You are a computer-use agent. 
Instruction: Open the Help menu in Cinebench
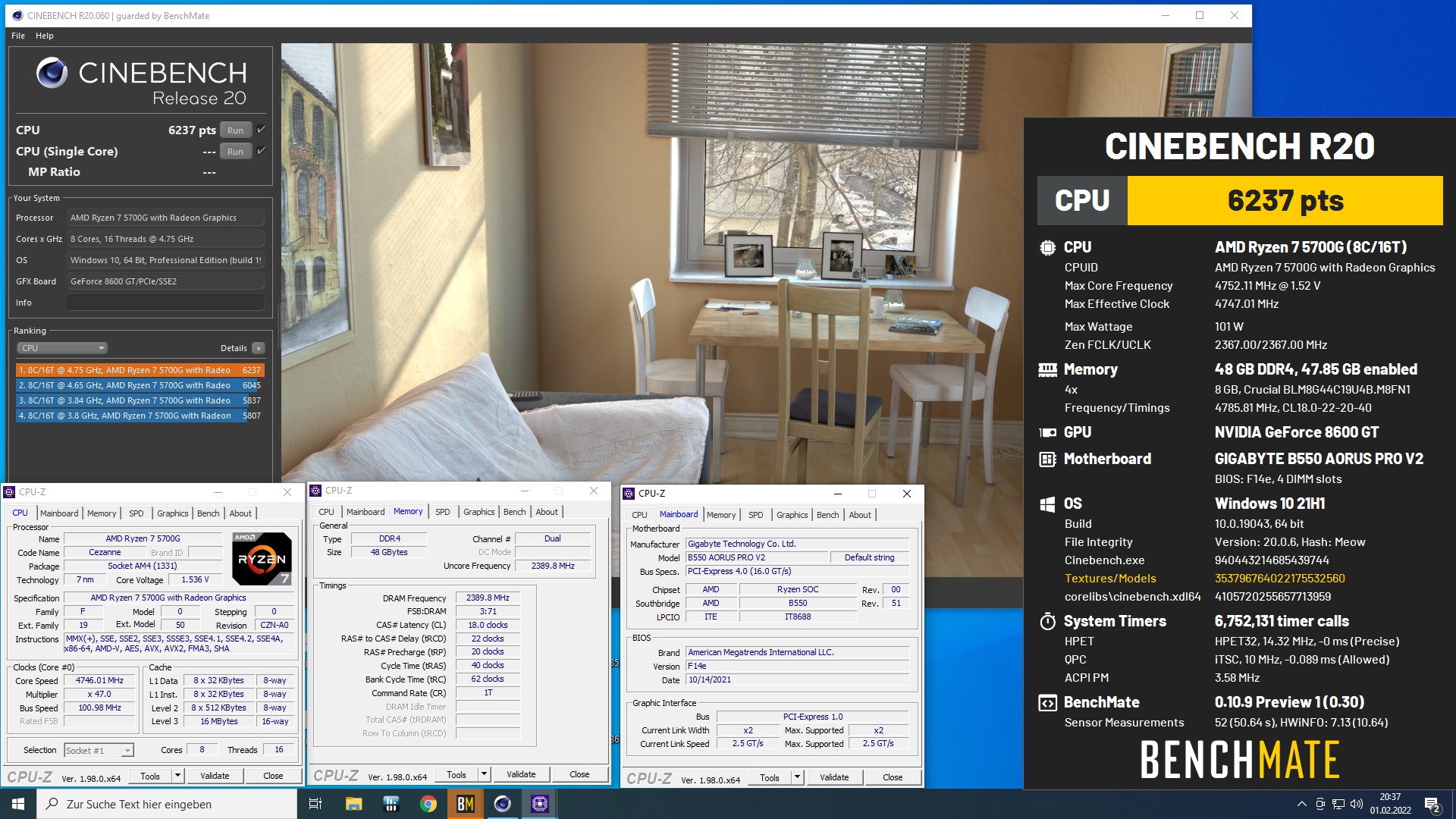pyautogui.click(x=45, y=36)
